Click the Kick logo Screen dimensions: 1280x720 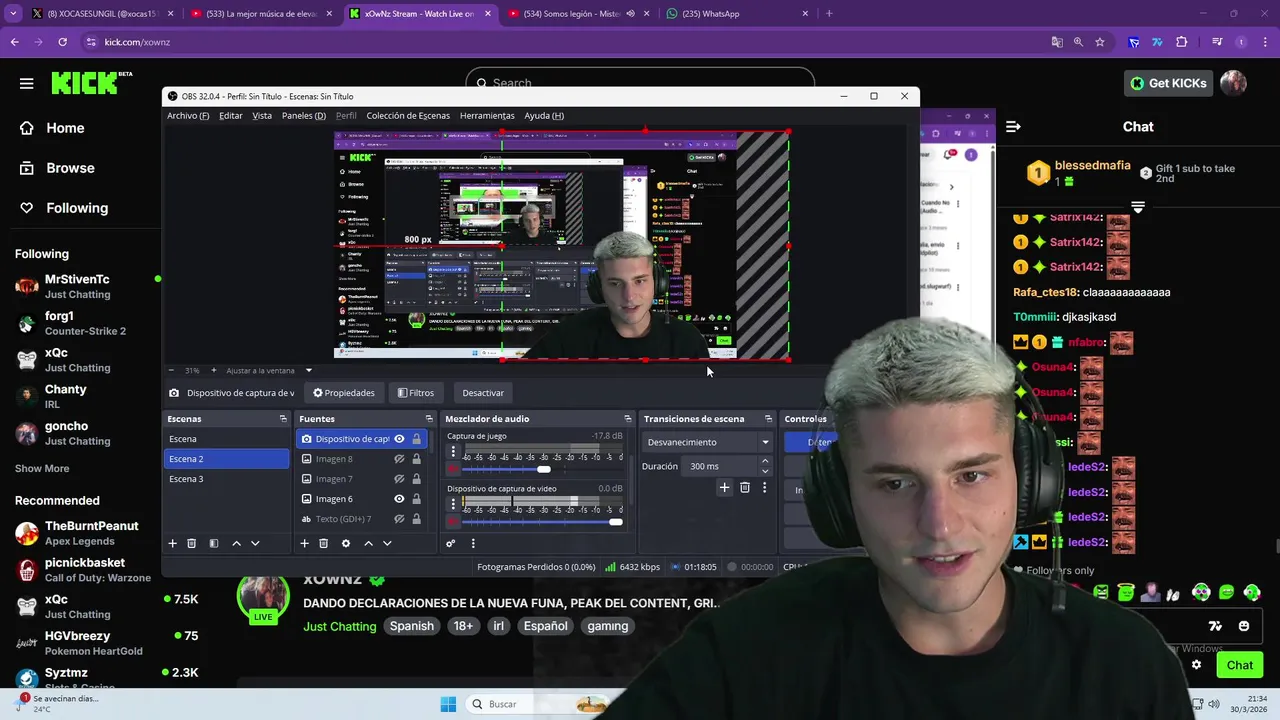(x=92, y=83)
